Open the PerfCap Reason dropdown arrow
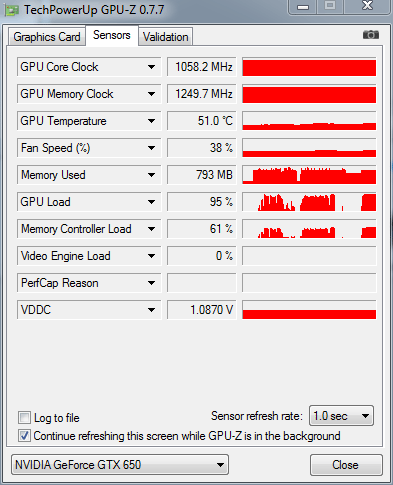Viewport: 393px width, 485px height. pyautogui.click(x=151, y=283)
